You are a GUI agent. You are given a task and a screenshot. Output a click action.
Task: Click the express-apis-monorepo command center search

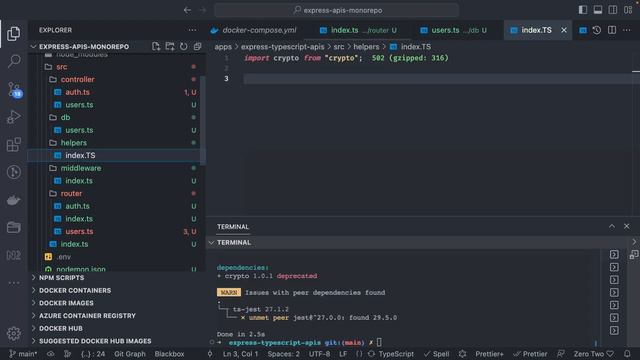336,10
